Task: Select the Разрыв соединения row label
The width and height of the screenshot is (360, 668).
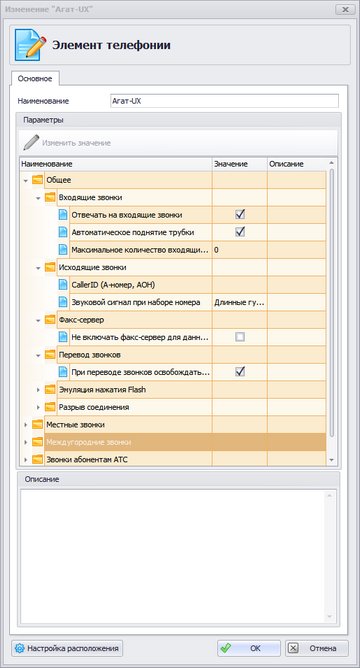Action: pos(94,407)
